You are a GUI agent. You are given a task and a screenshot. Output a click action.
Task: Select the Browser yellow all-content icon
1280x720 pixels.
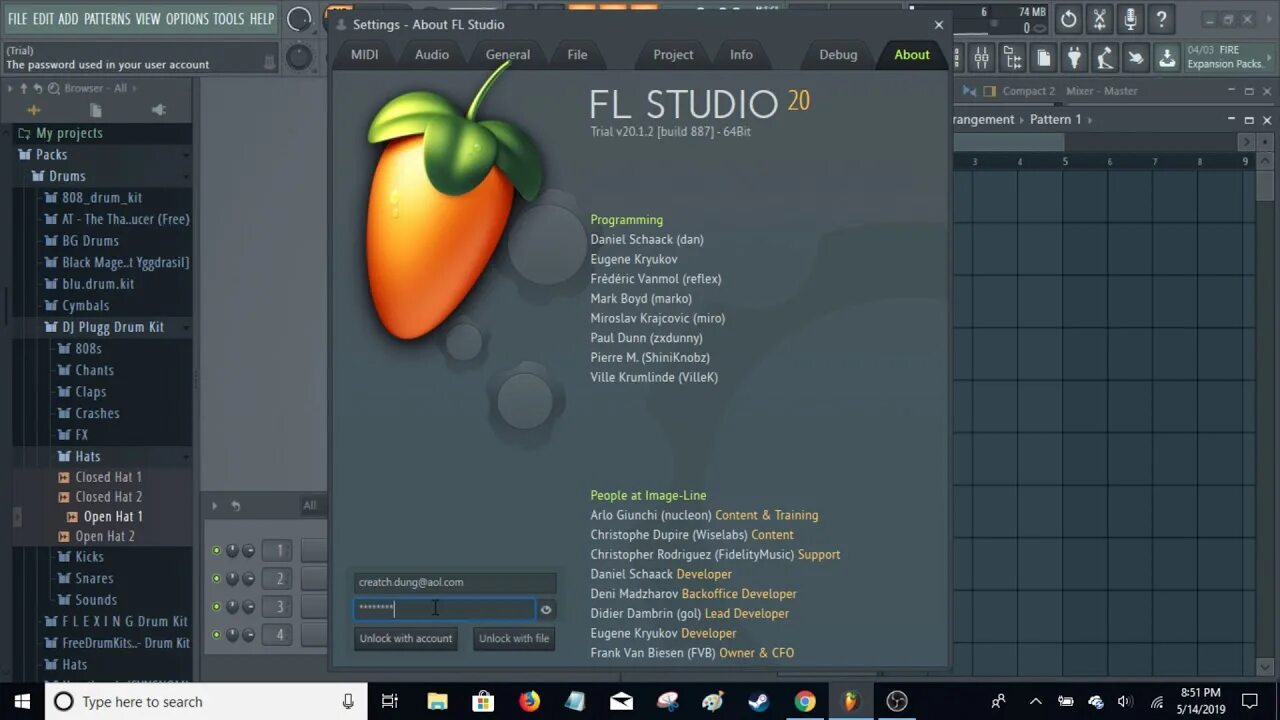coord(34,110)
